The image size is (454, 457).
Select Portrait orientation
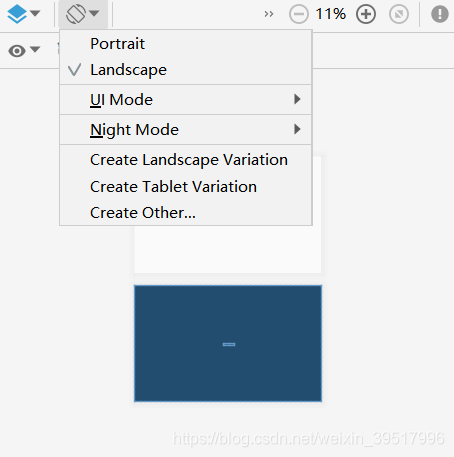point(186,44)
